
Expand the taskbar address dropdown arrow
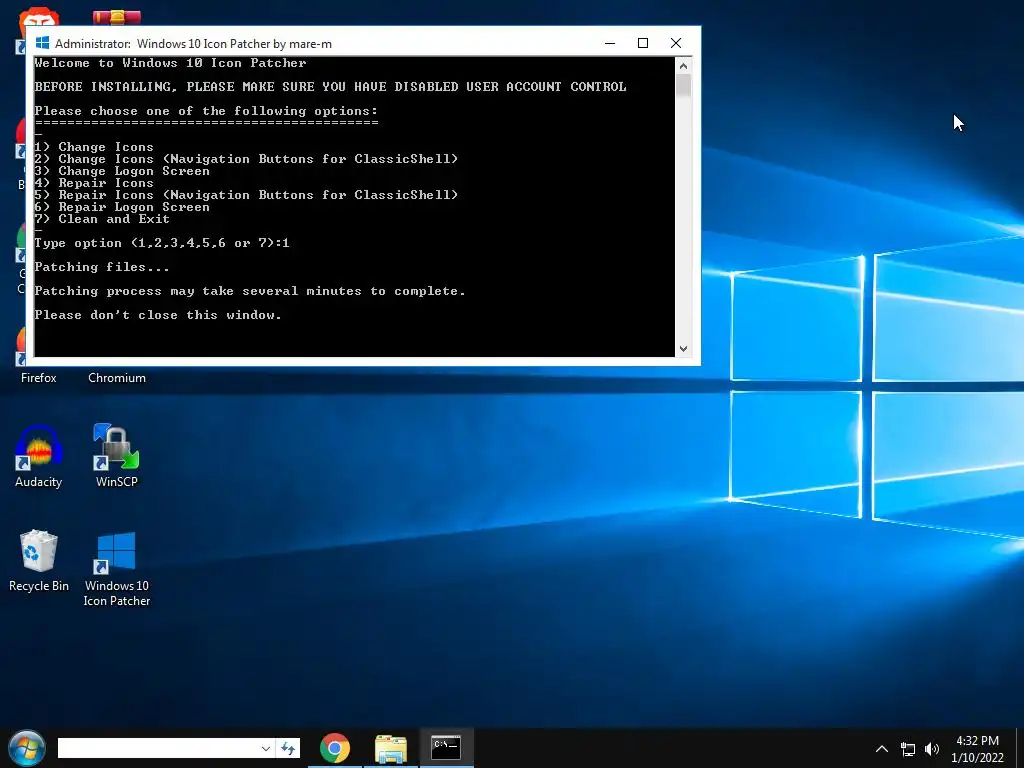tap(266, 748)
